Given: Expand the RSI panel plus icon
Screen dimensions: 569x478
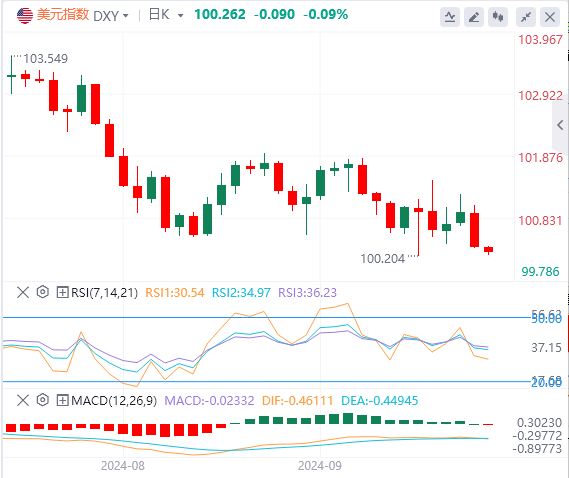Looking at the screenshot, I should [x=62, y=292].
